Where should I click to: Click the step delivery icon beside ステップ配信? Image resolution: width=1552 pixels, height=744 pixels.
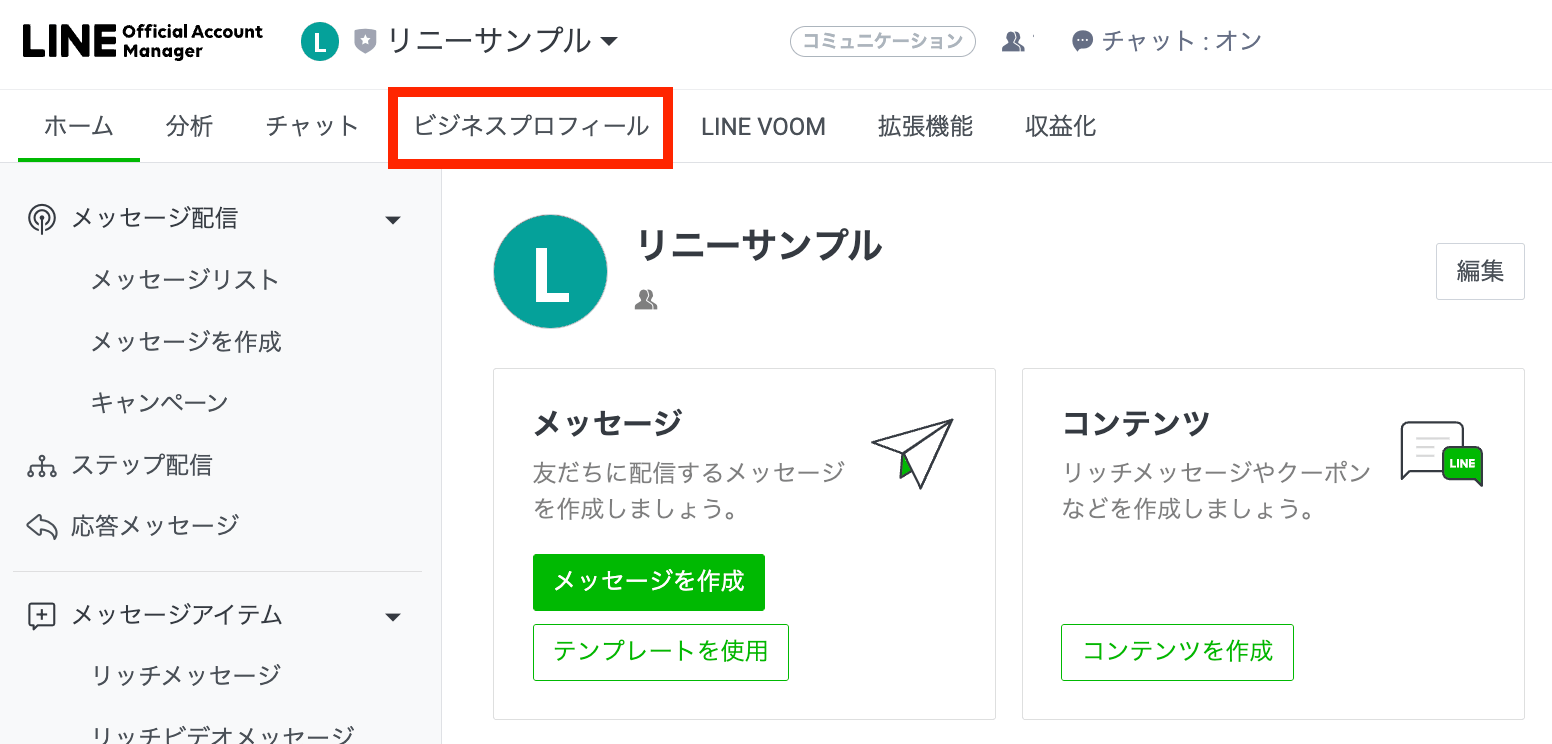[41, 465]
